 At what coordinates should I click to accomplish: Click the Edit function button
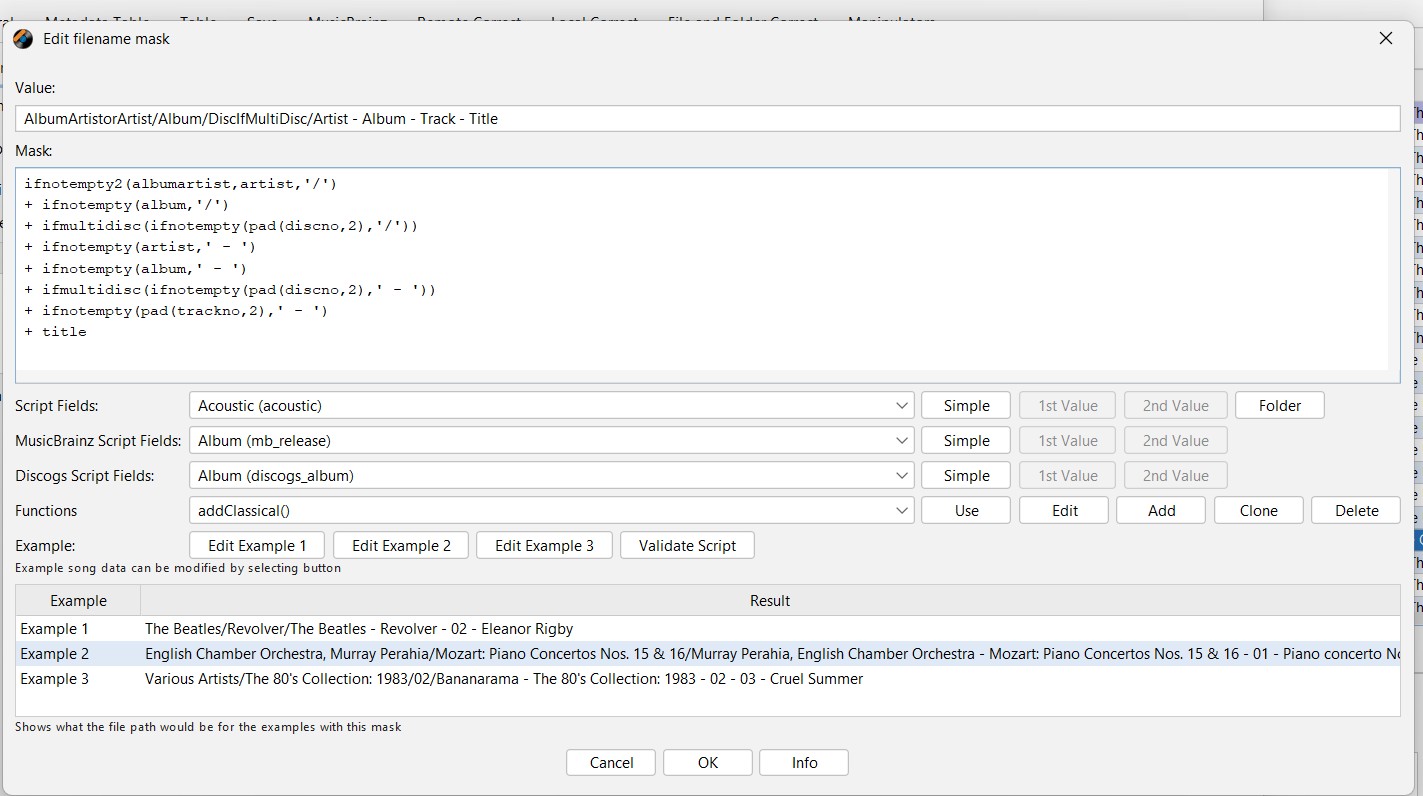(1064, 510)
